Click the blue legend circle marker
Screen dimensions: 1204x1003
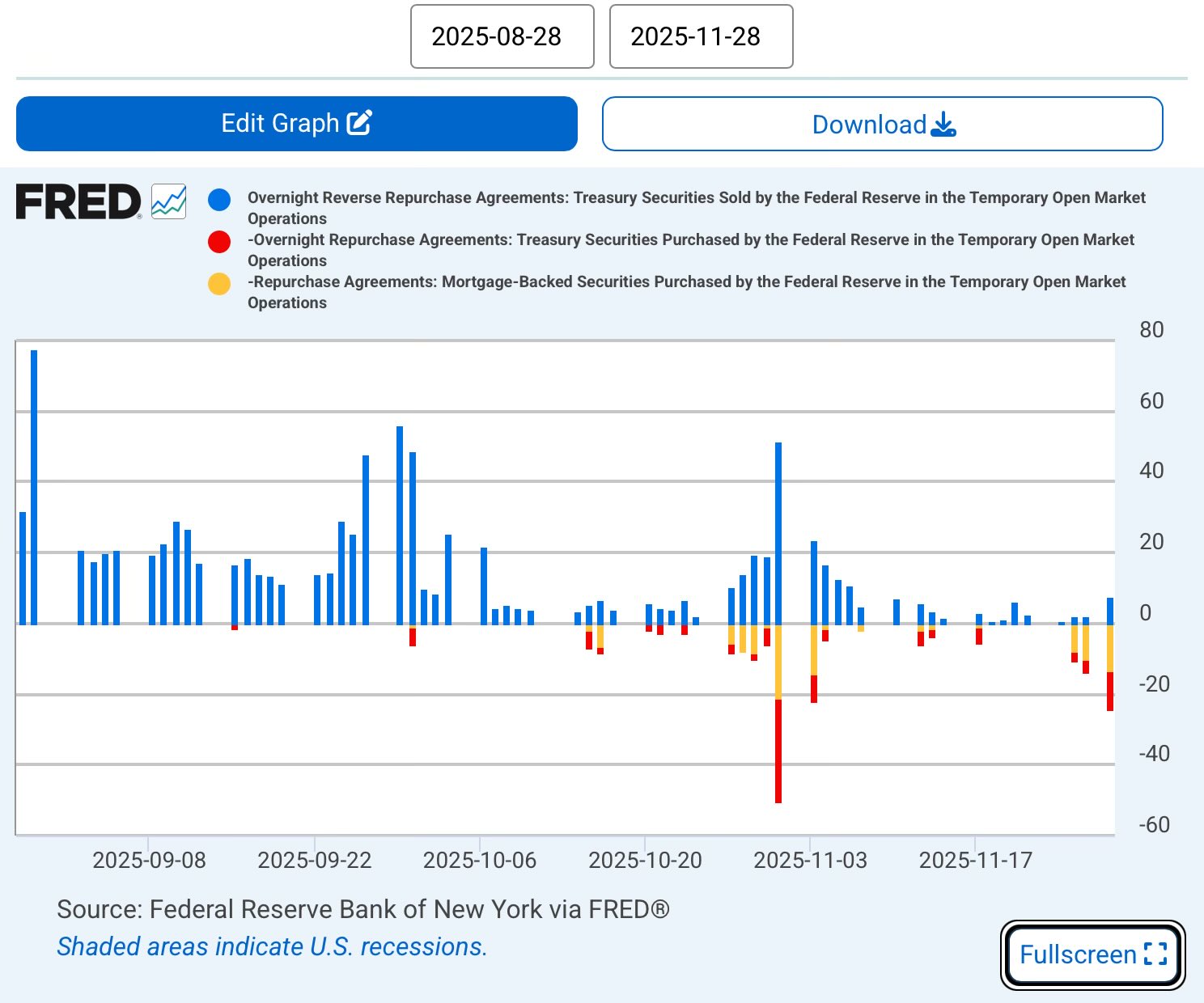click(x=219, y=200)
